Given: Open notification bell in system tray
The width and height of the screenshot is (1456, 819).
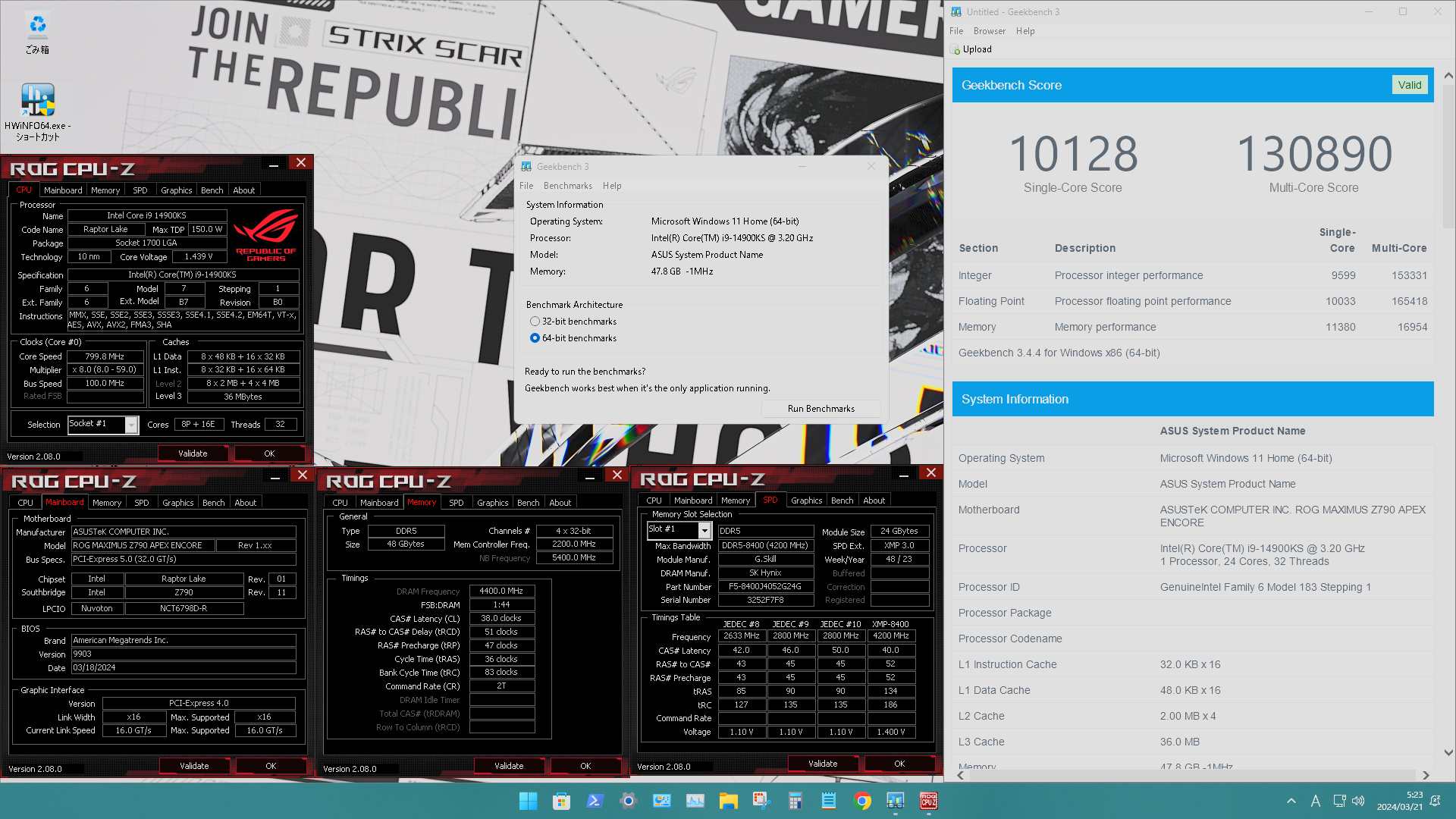Looking at the screenshot, I should coord(1435,801).
